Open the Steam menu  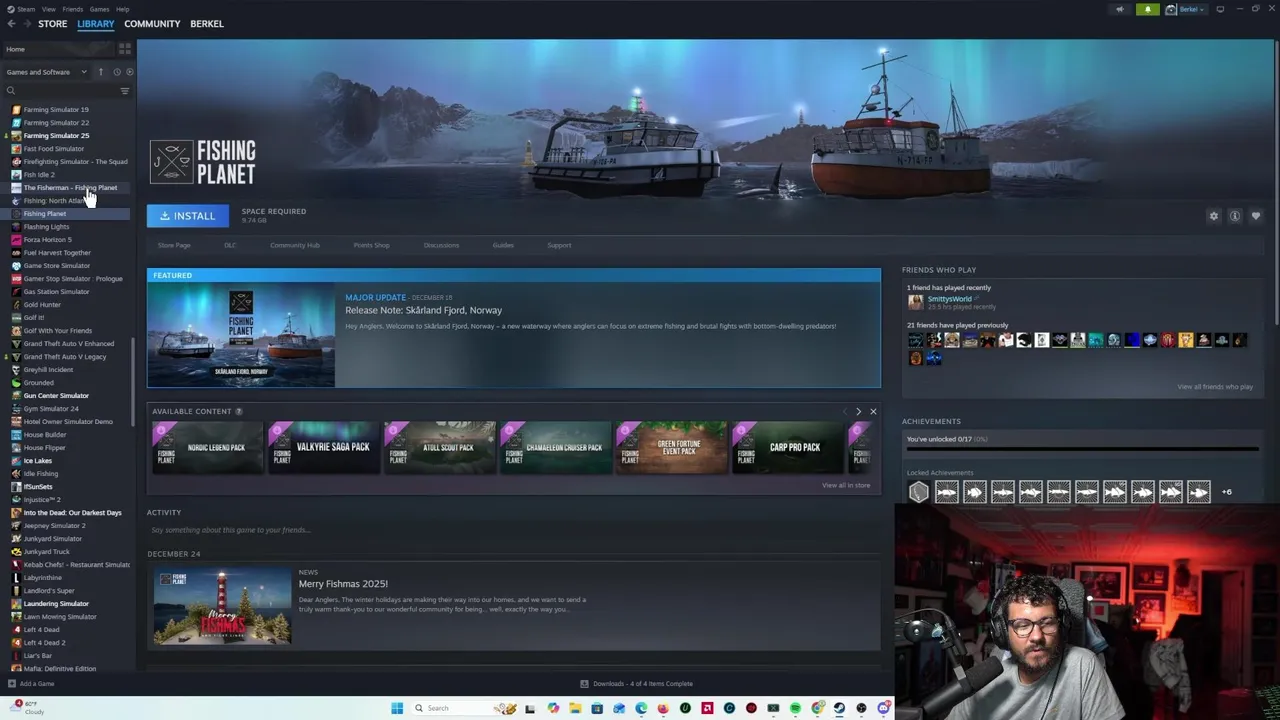[25, 9]
